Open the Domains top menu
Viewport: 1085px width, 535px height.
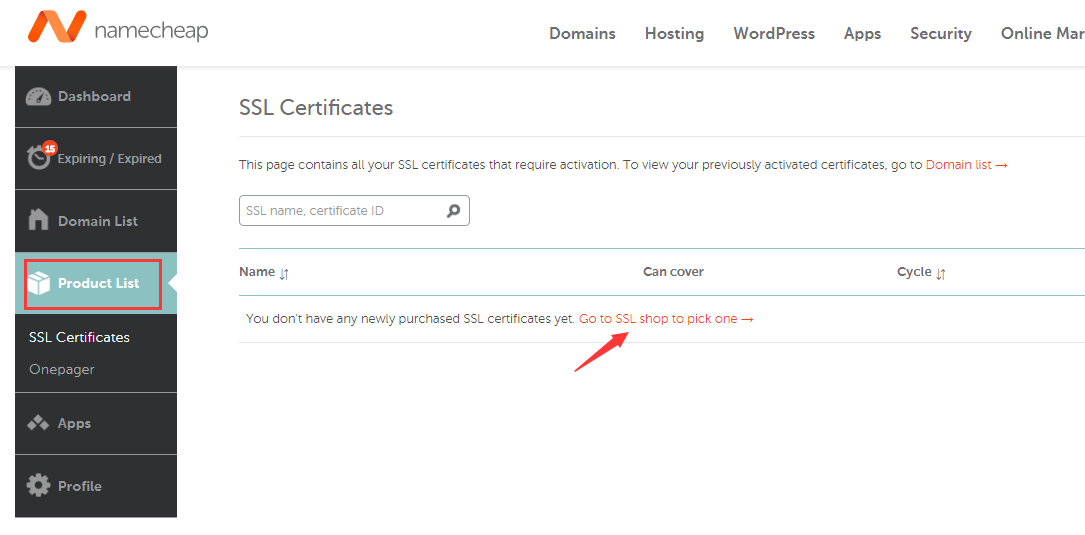(582, 33)
